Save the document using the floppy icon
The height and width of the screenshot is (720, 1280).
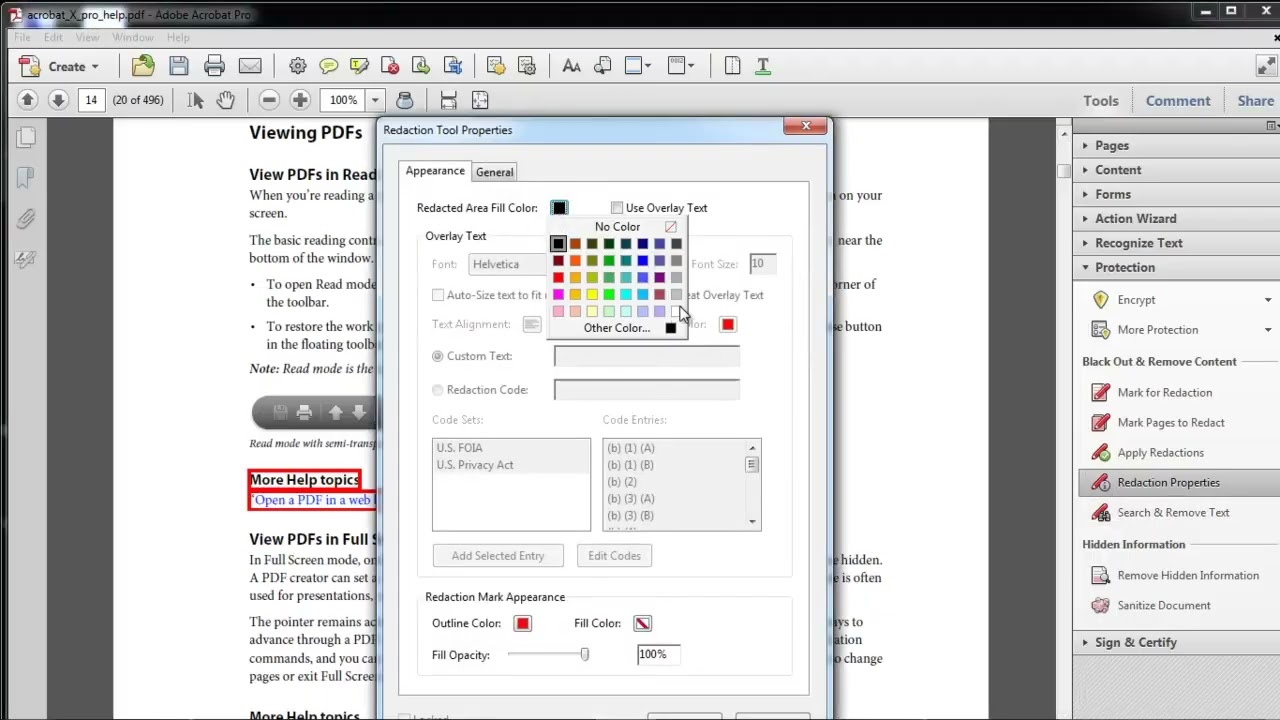pyautogui.click(x=179, y=66)
